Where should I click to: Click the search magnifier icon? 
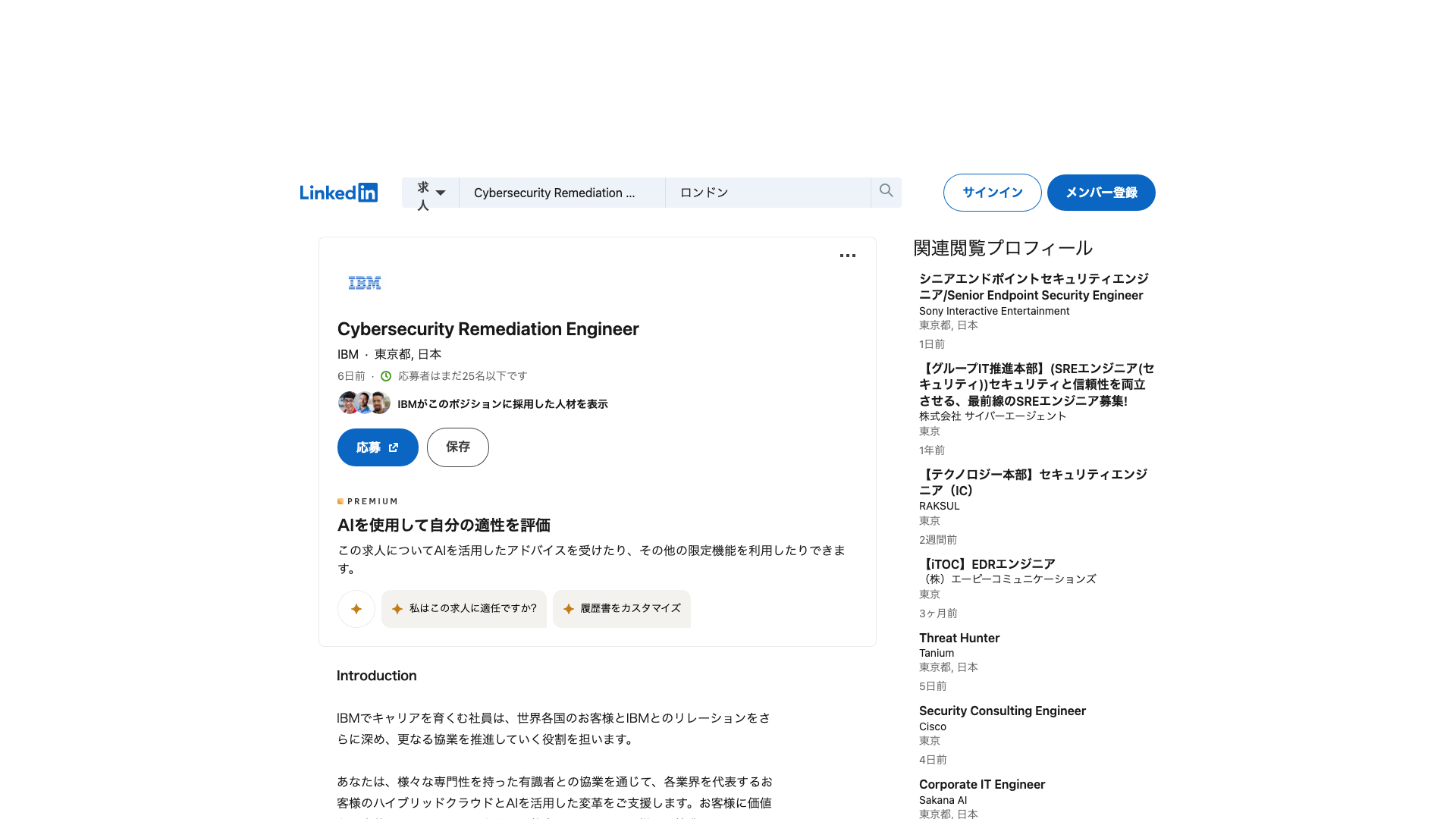click(x=886, y=191)
